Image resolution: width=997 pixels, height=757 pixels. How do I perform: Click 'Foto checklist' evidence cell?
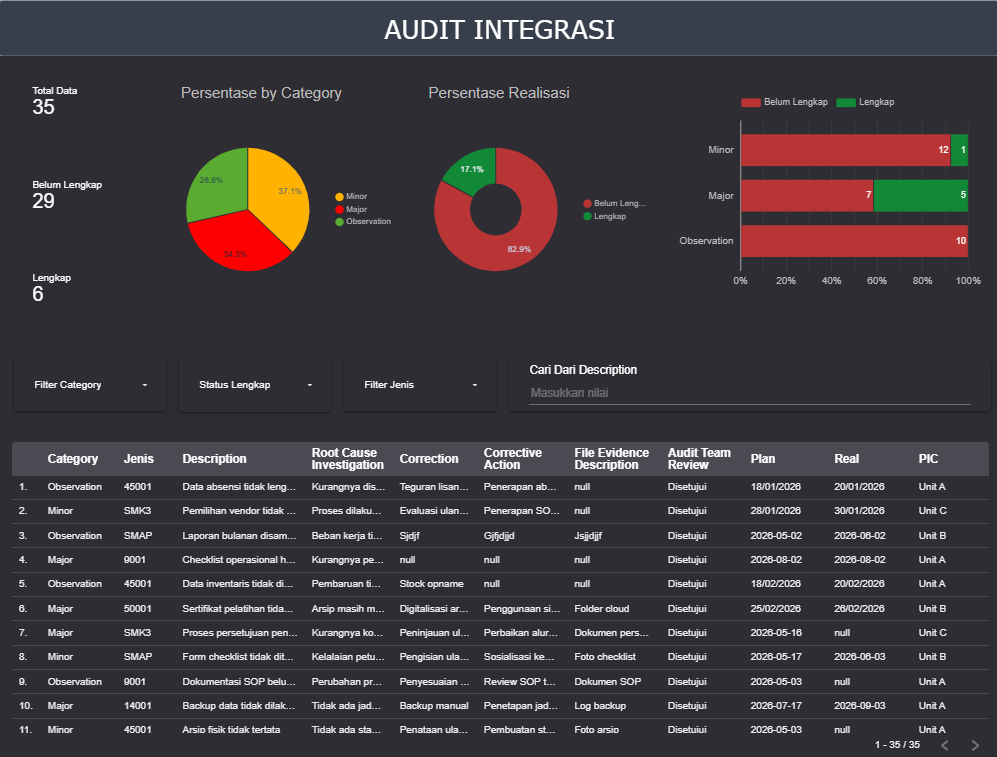click(x=605, y=657)
